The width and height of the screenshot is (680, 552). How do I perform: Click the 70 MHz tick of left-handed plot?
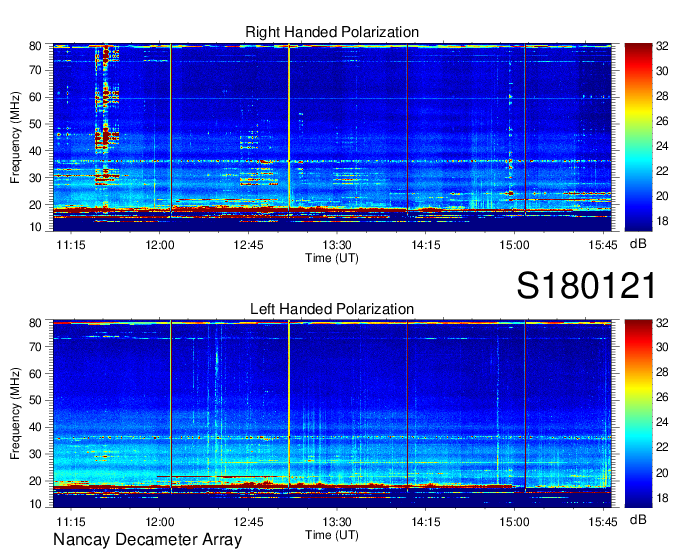pos(35,346)
